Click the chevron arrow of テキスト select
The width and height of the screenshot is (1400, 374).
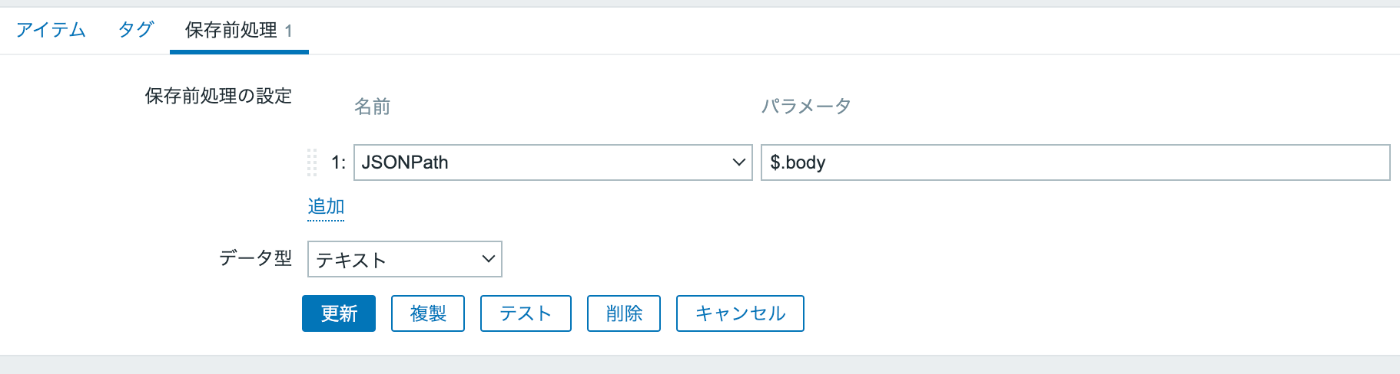pyautogui.click(x=488, y=259)
